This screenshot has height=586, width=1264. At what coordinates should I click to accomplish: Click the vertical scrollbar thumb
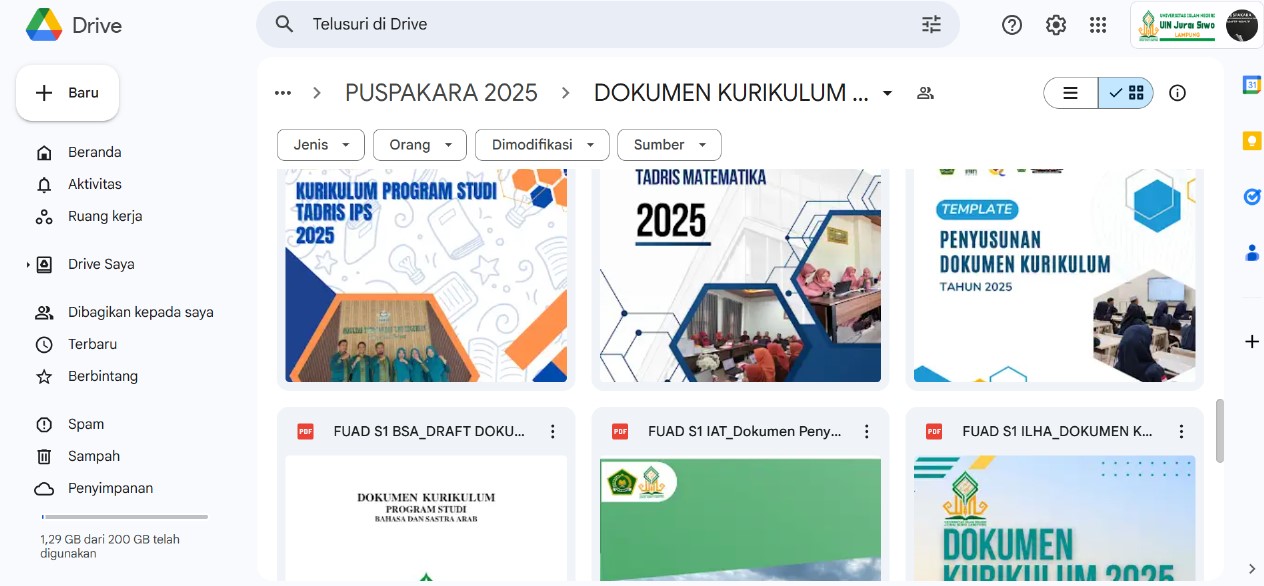1219,431
